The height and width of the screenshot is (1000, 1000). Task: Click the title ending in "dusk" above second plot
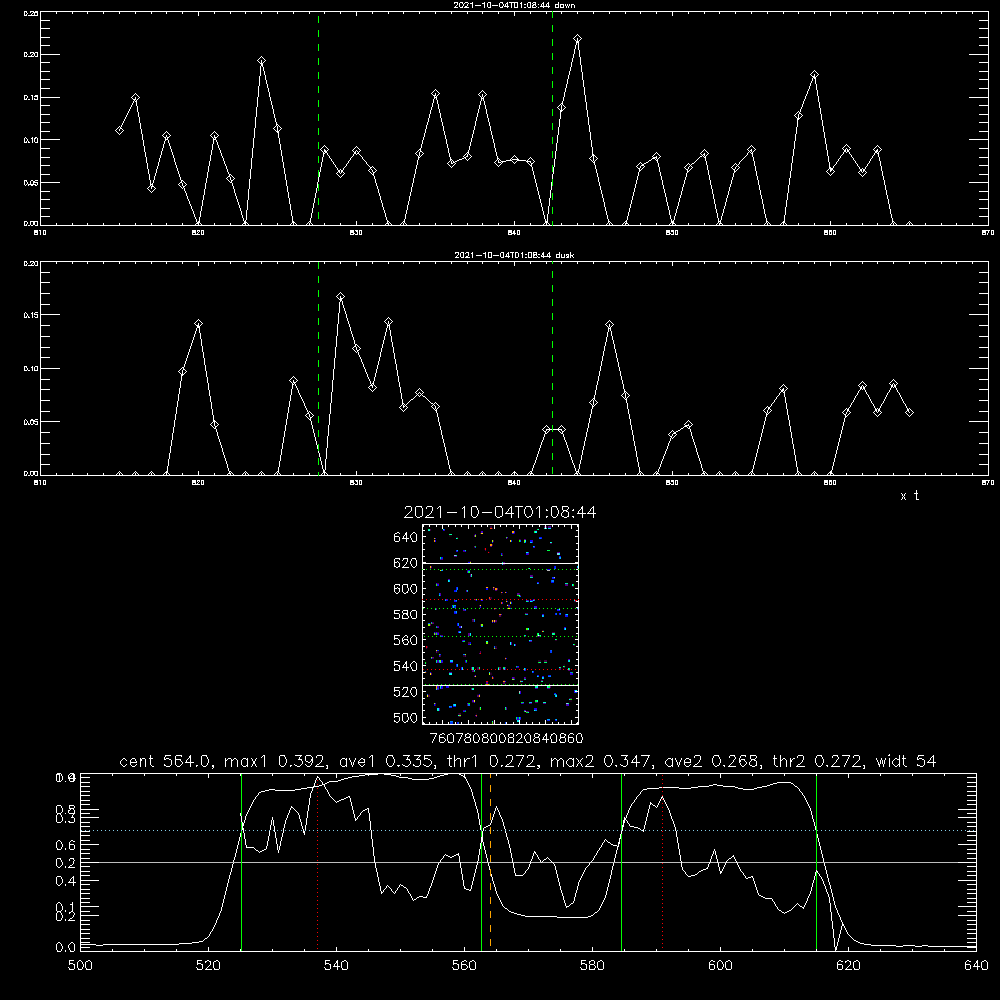pyautogui.click(x=514, y=255)
